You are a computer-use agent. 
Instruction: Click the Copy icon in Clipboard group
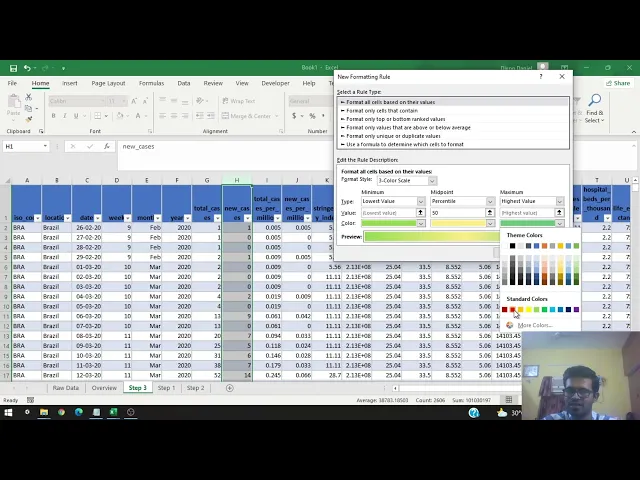tap(28, 109)
